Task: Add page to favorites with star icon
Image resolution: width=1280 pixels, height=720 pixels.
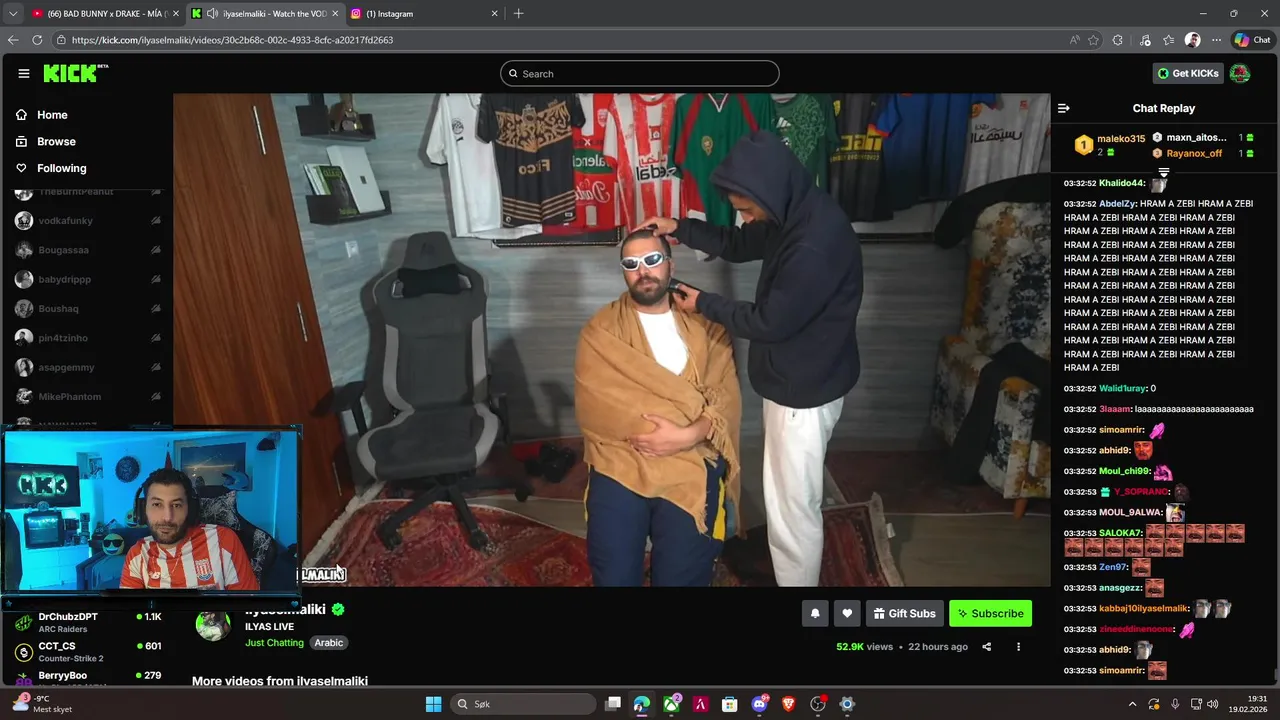Action: (1093, 40)
